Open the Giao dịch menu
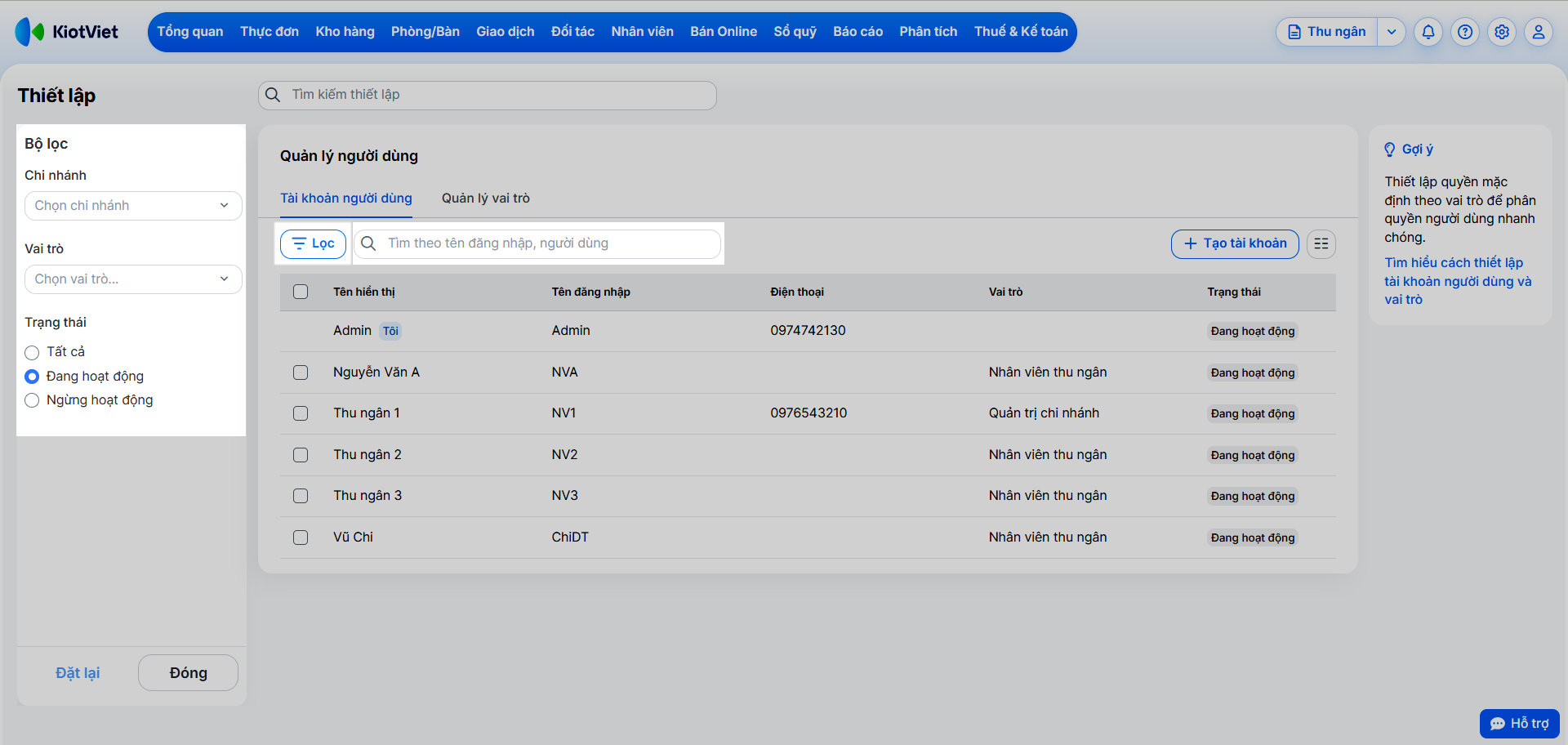 [x=506, y=32]
